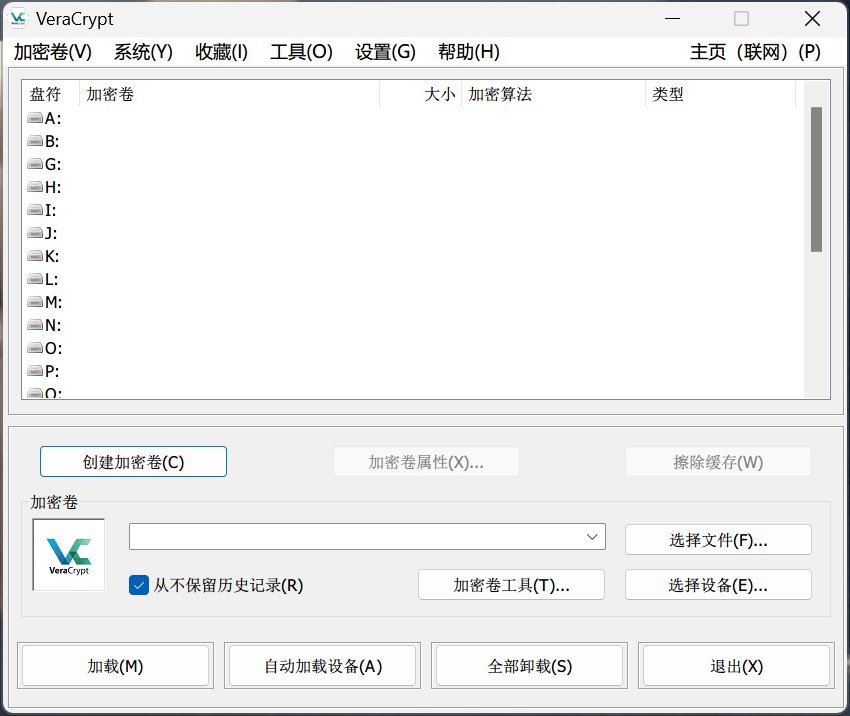
Task: Click the 退出(X) button
Action: [737, 666]
